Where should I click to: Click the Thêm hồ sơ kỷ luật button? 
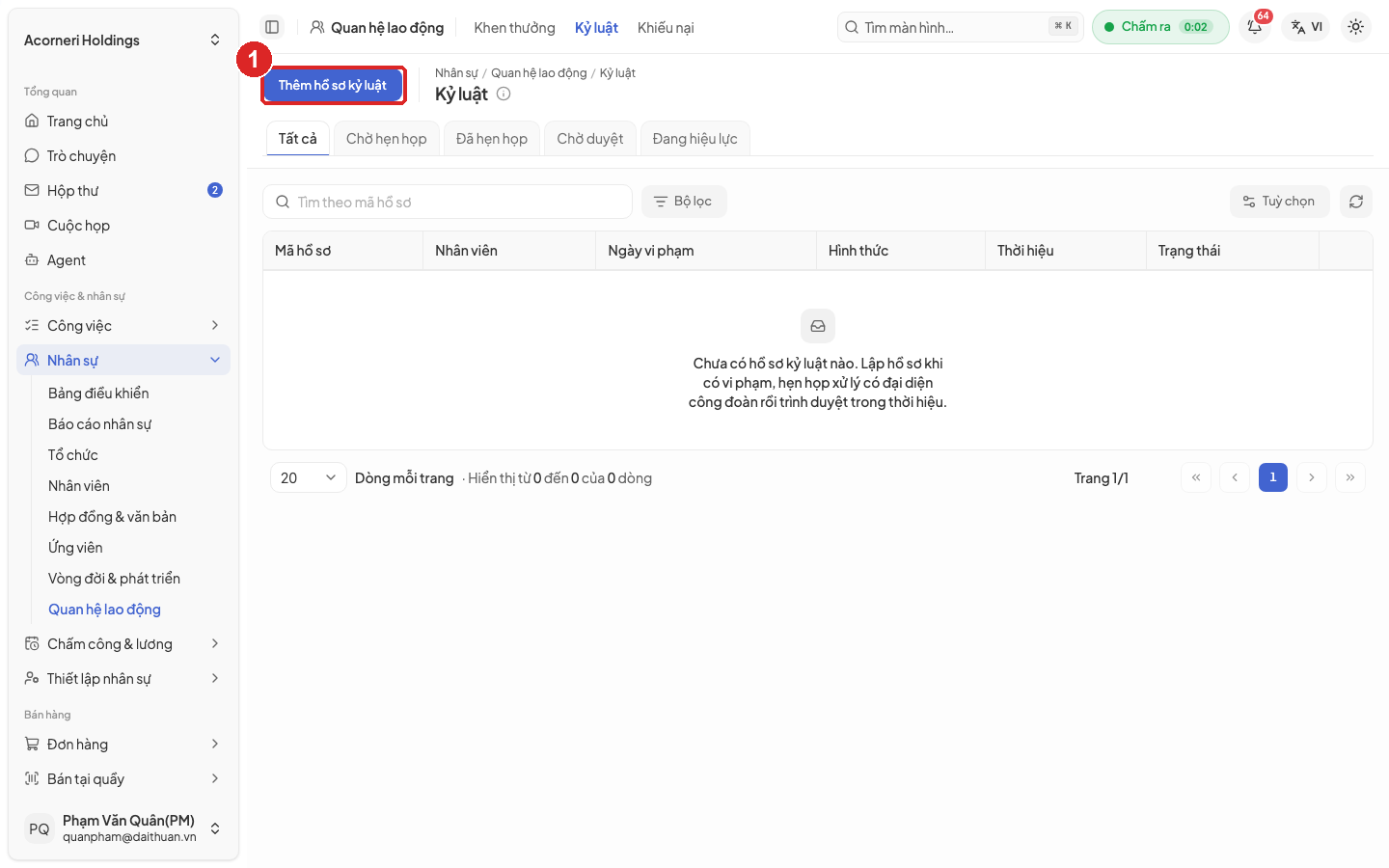(333, 85)
